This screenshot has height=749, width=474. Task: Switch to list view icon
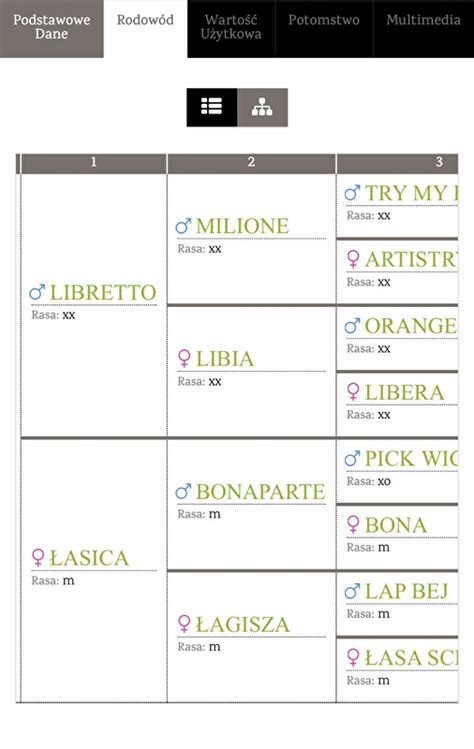click(x=212, y=107)
